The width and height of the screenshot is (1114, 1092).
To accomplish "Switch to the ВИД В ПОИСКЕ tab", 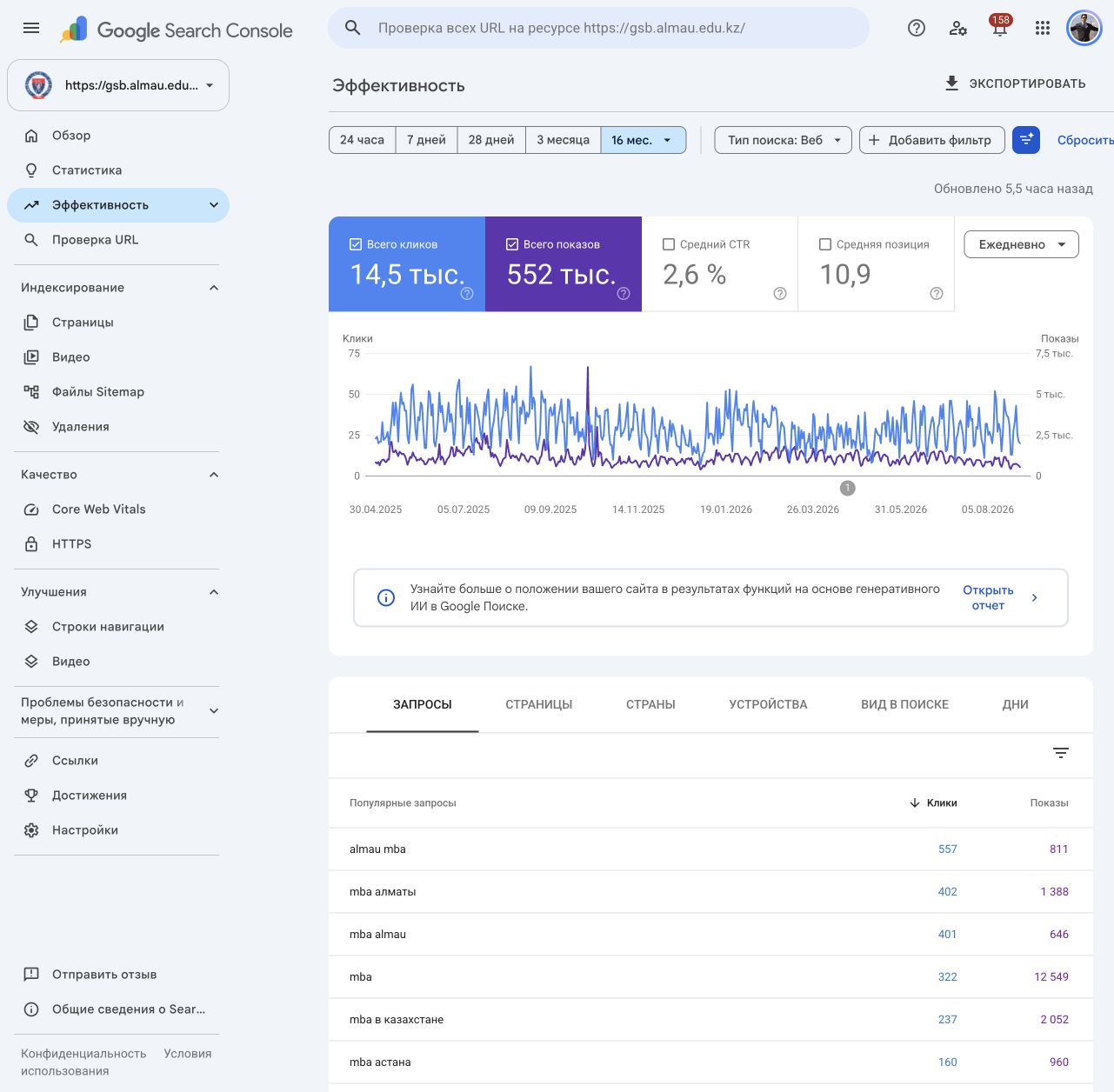I will click(904, 705).
